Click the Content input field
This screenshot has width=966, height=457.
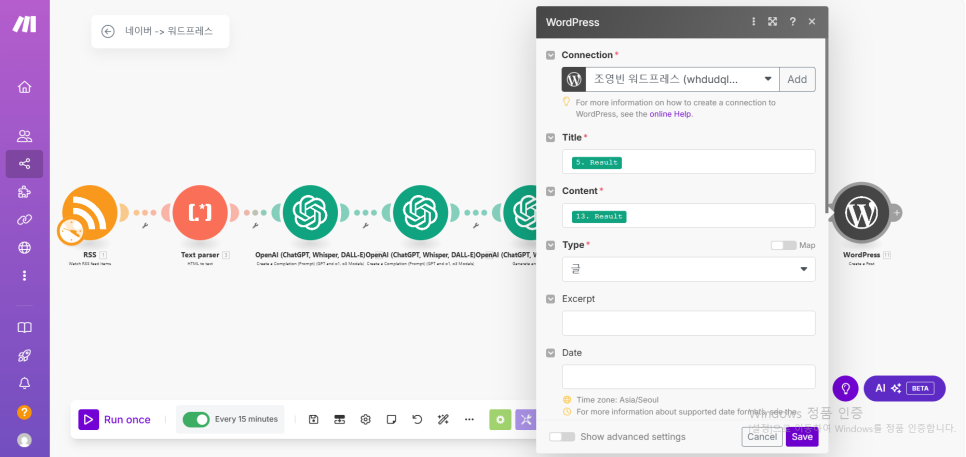pyautogui.click(x=689, y=216)
